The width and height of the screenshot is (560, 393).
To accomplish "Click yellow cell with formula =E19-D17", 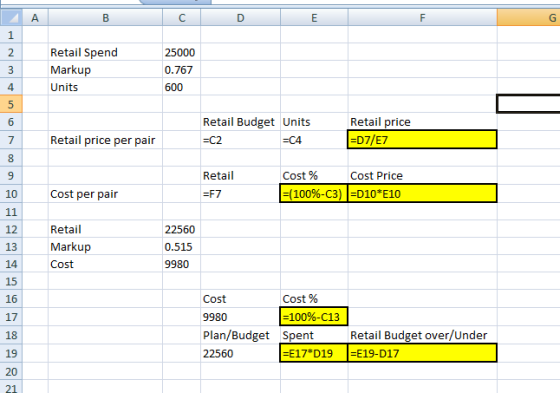I will pos(422,353).
